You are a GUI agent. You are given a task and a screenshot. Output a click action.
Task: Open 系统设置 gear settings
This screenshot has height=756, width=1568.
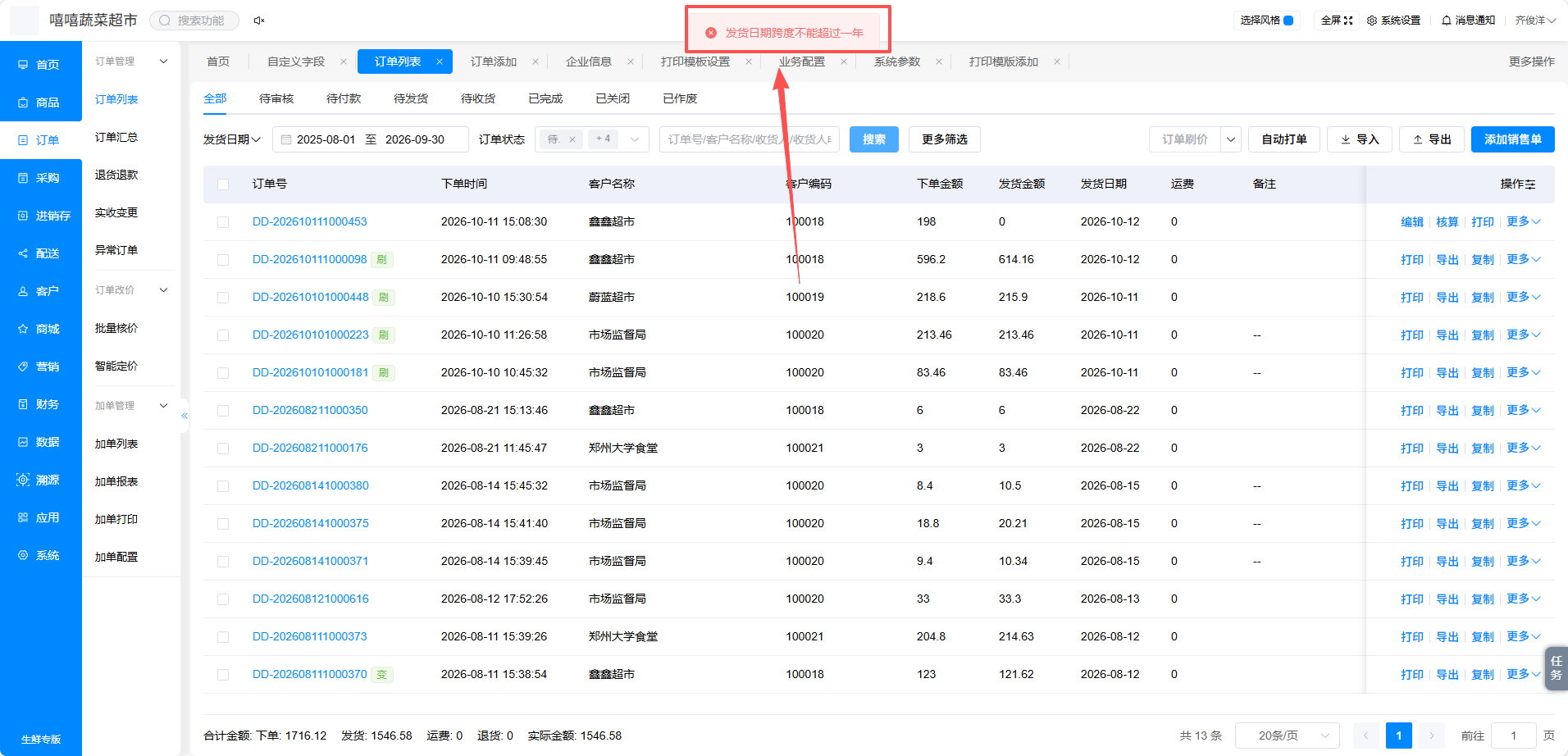pyautogui.click(x=1393, y=20)
